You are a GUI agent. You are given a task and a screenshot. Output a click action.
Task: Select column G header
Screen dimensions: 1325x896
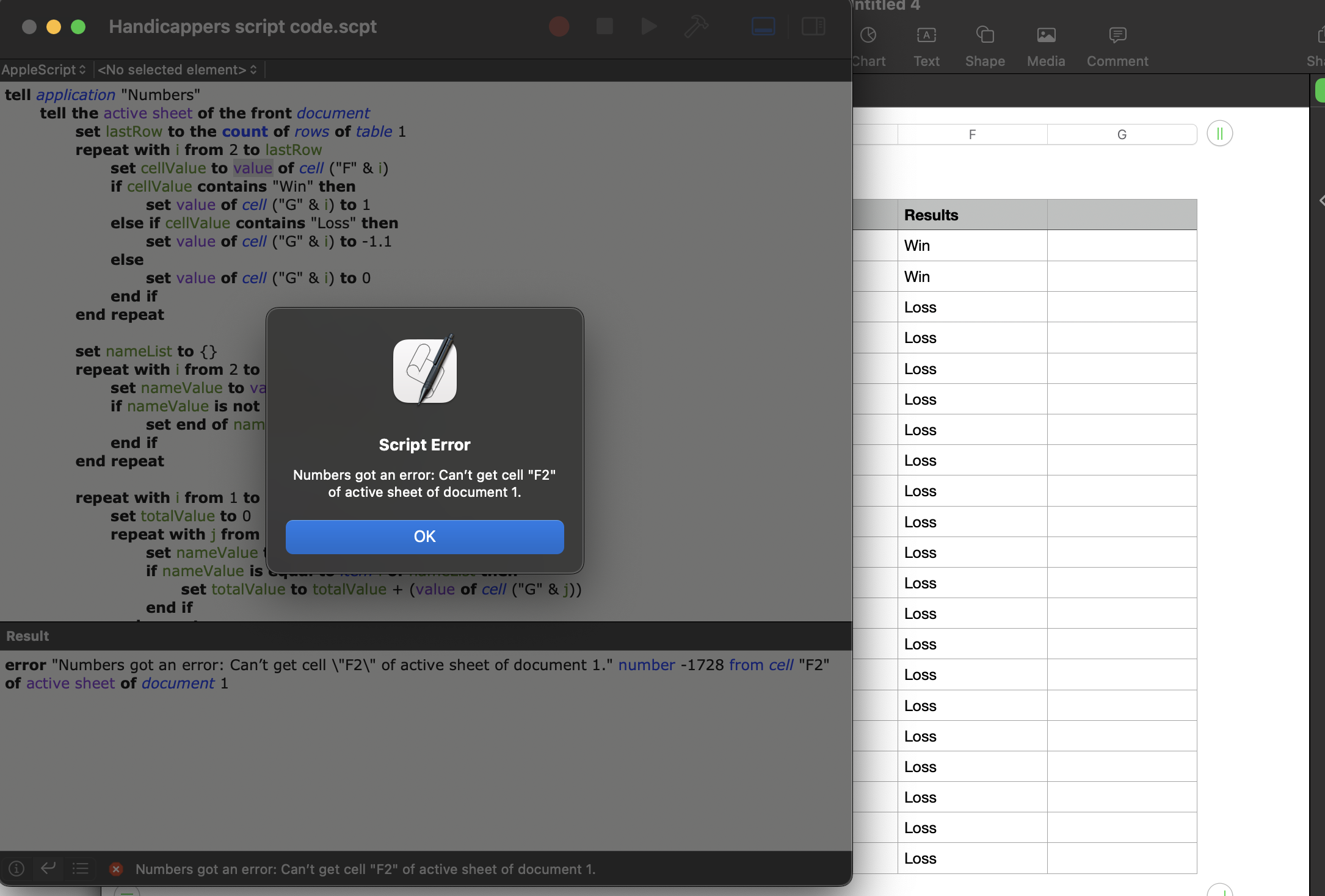point(1122,134)
